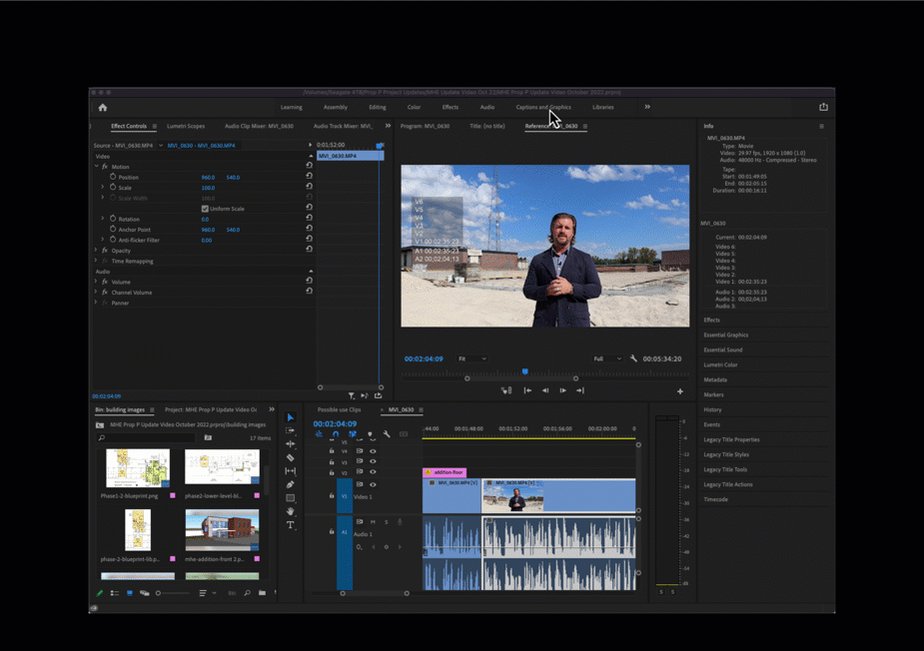
Task: Open Program monitor settings wrench
Action: pyautogui.click(x=633, y=358)
